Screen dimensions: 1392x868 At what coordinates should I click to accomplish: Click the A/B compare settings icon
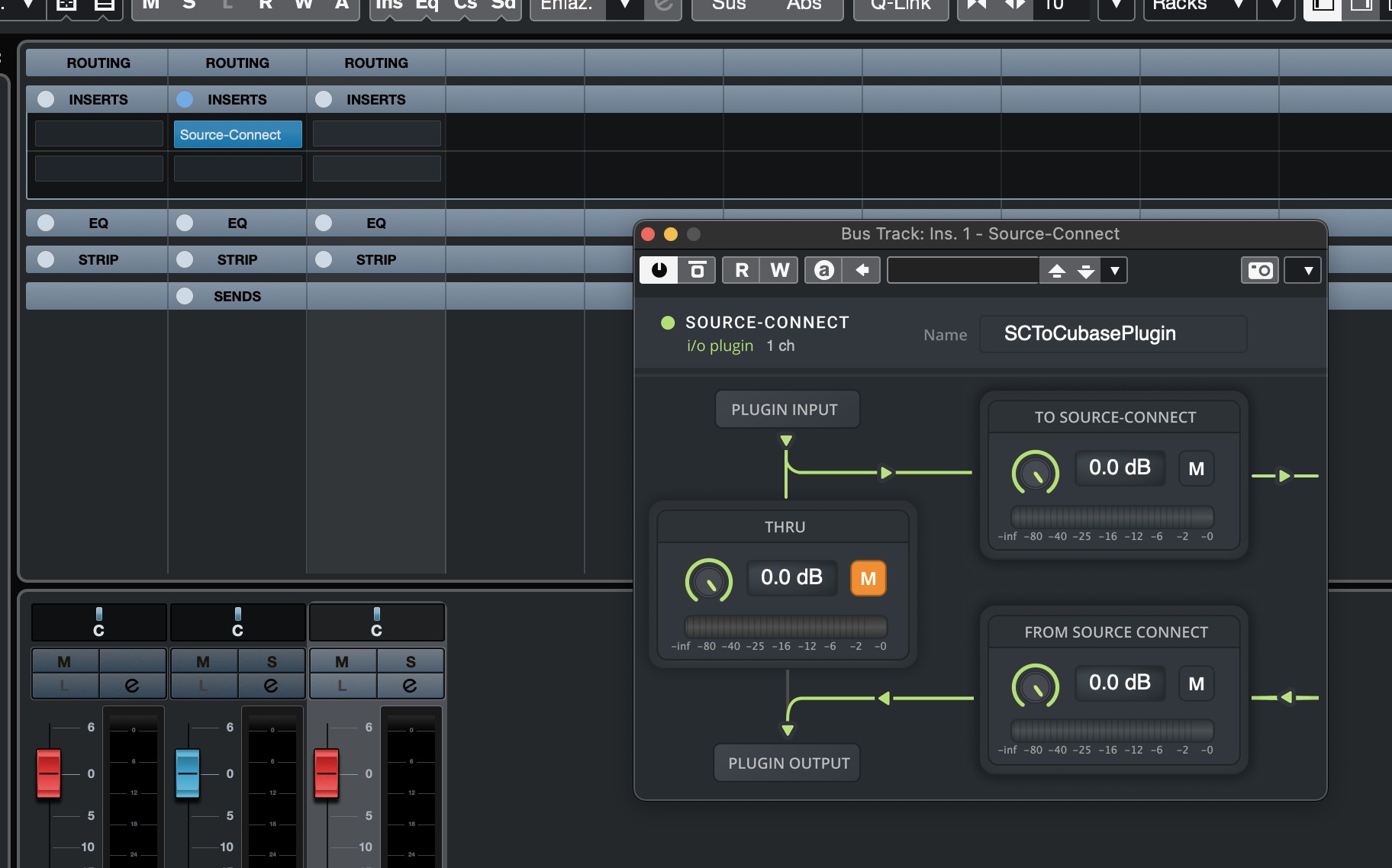[823, 270]
